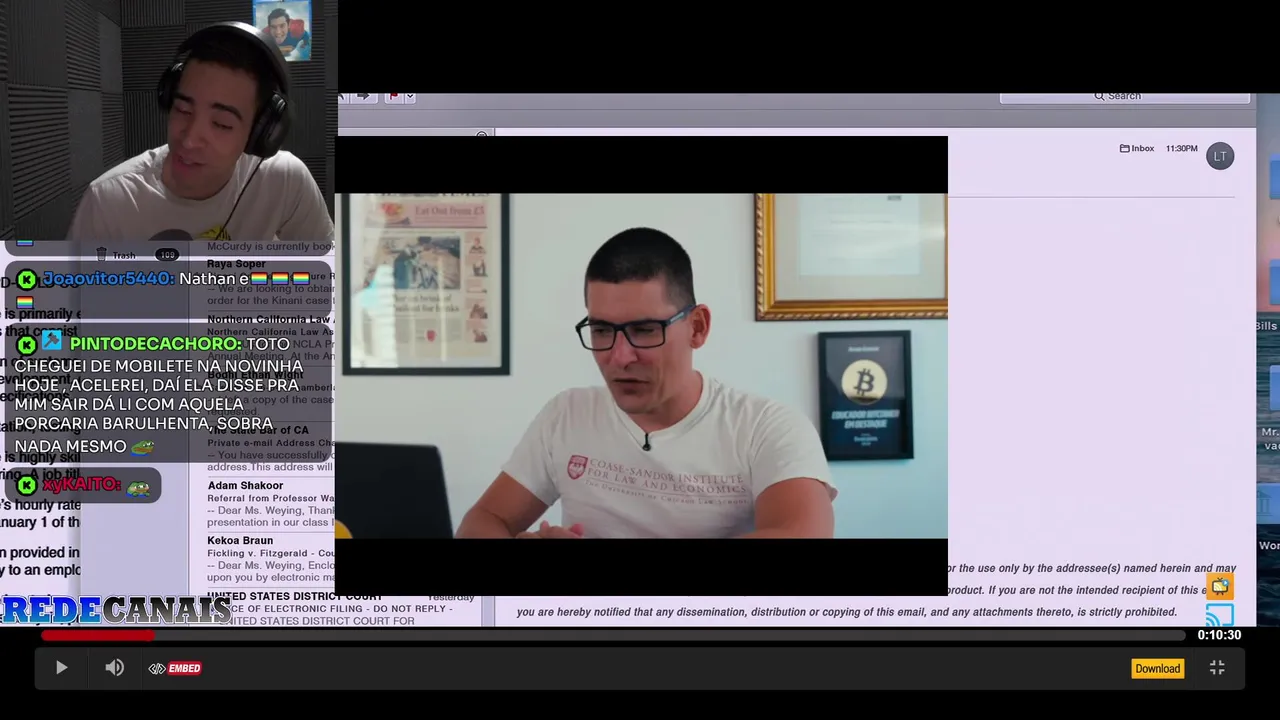
Task: Click the green Kick badge beside Joaovitor5440
Action: [x=27, y=280]
